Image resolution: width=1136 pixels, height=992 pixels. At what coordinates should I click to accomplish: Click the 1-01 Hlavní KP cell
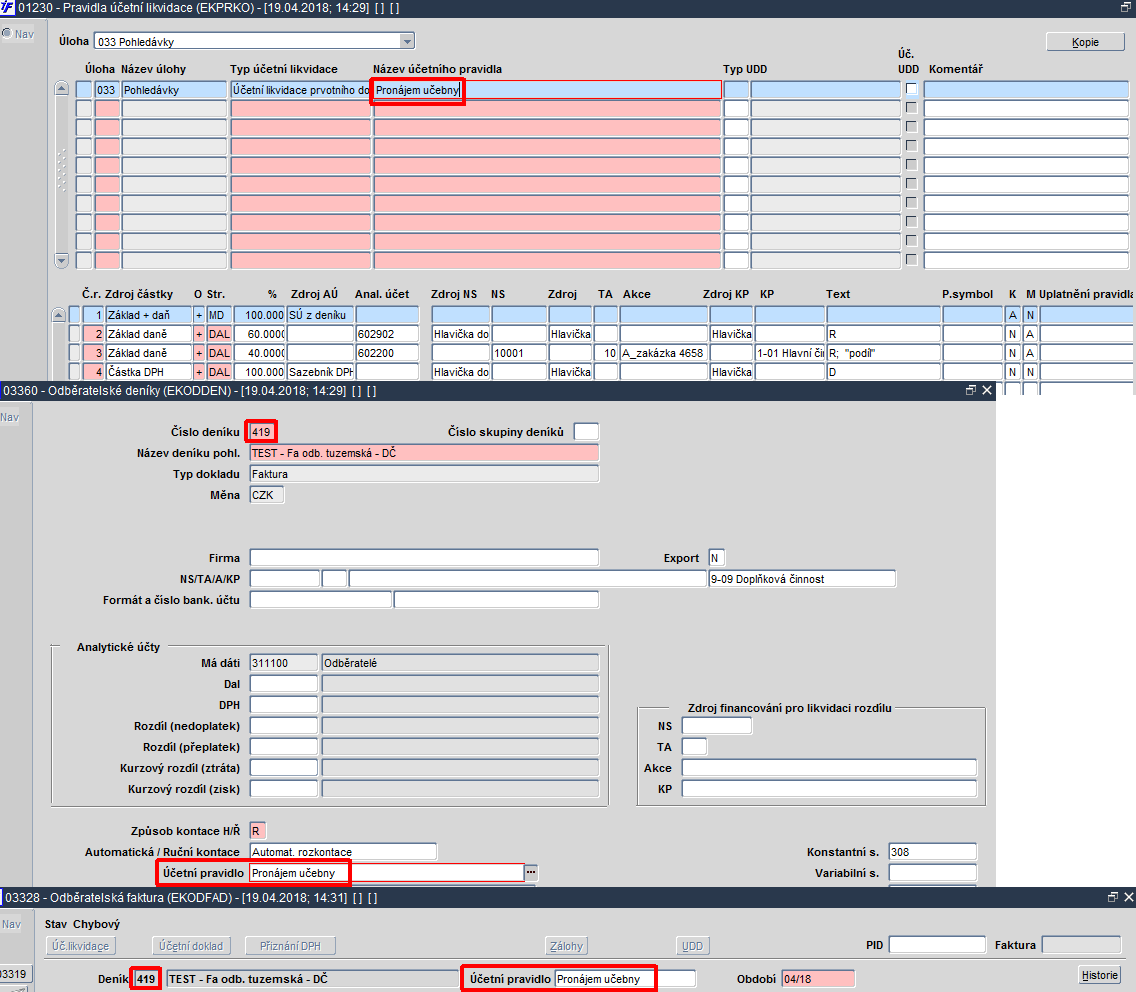[x=790, y=353]
